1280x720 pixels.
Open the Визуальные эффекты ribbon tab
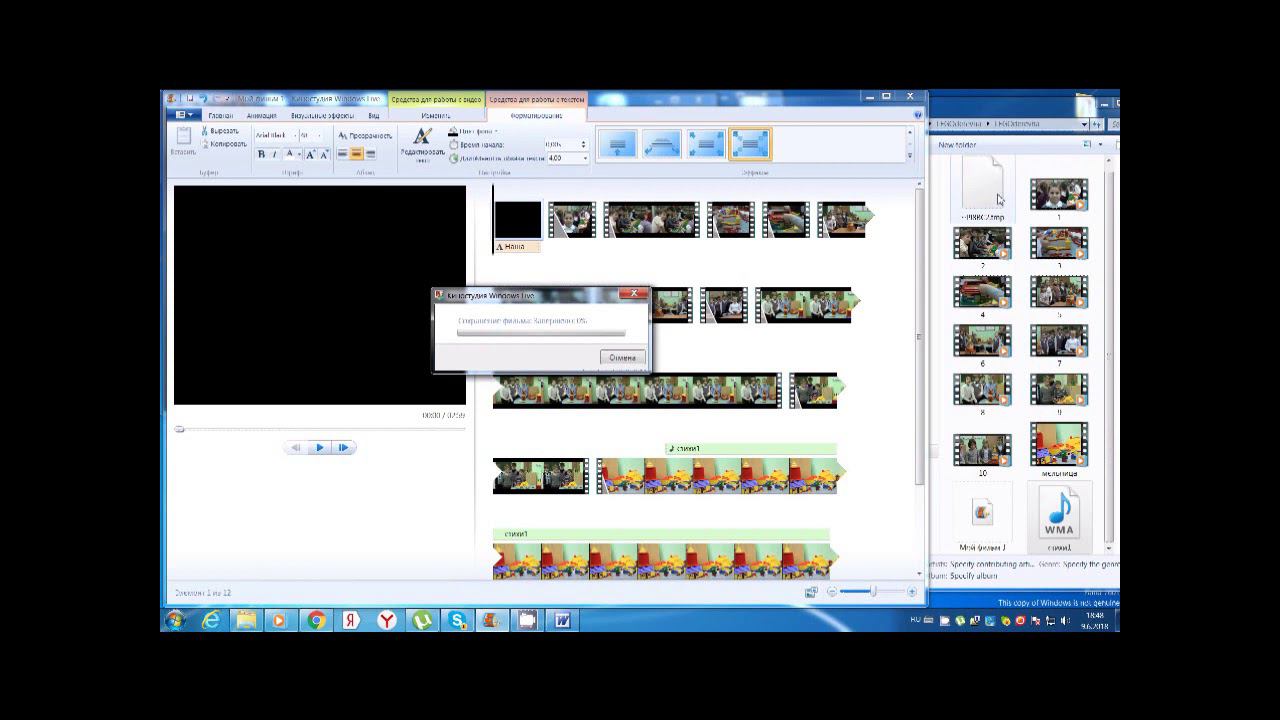(x=322, y=115)
